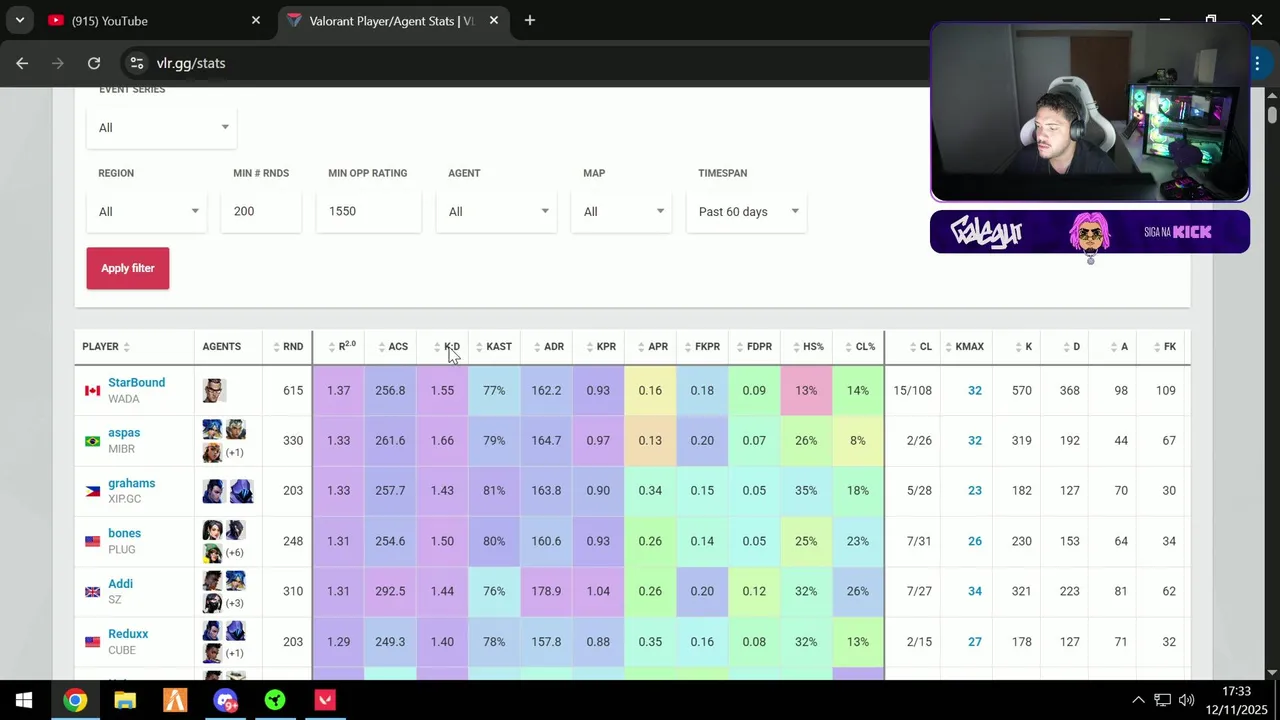The height and width of the screenshot is (720, 1280).
Task: Click grahams's first agent portrait
Action: [x=214, y=491]
